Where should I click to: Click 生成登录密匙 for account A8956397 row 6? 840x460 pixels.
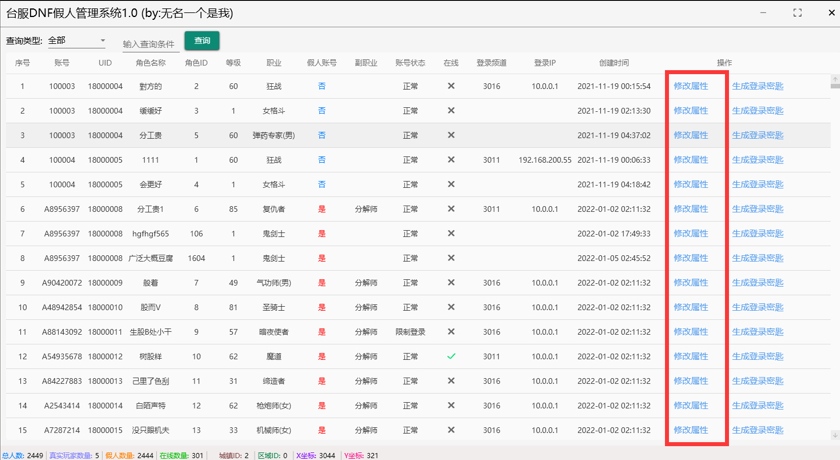(x=757, y=209)
